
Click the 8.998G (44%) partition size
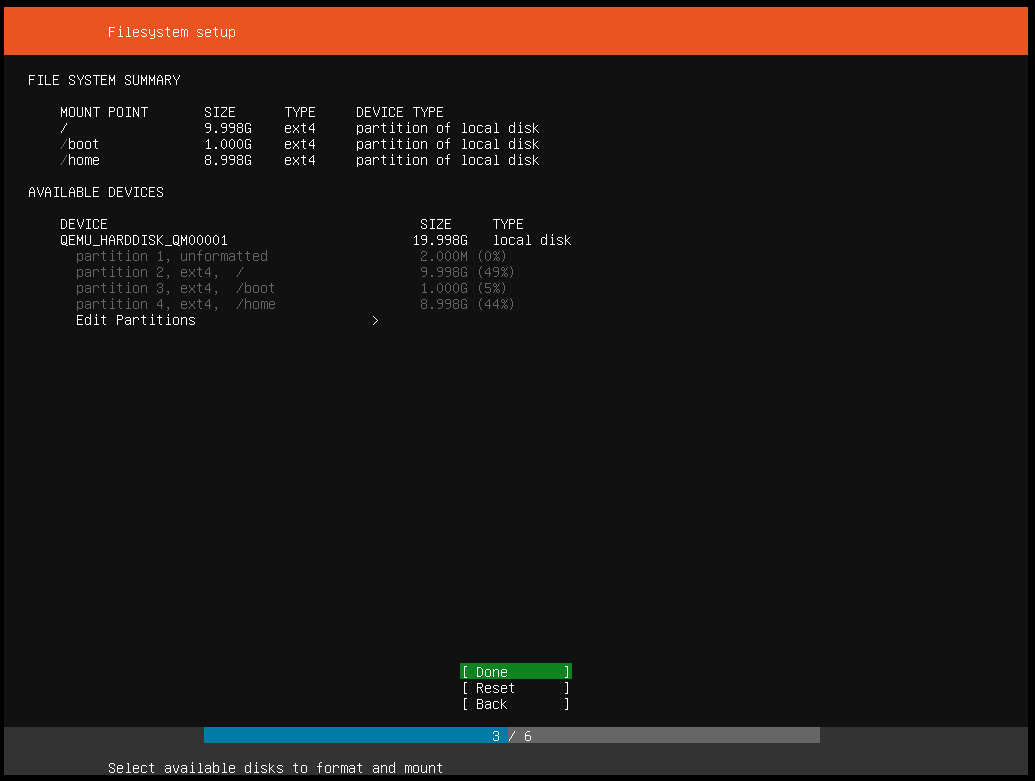[x=467, y=304]
